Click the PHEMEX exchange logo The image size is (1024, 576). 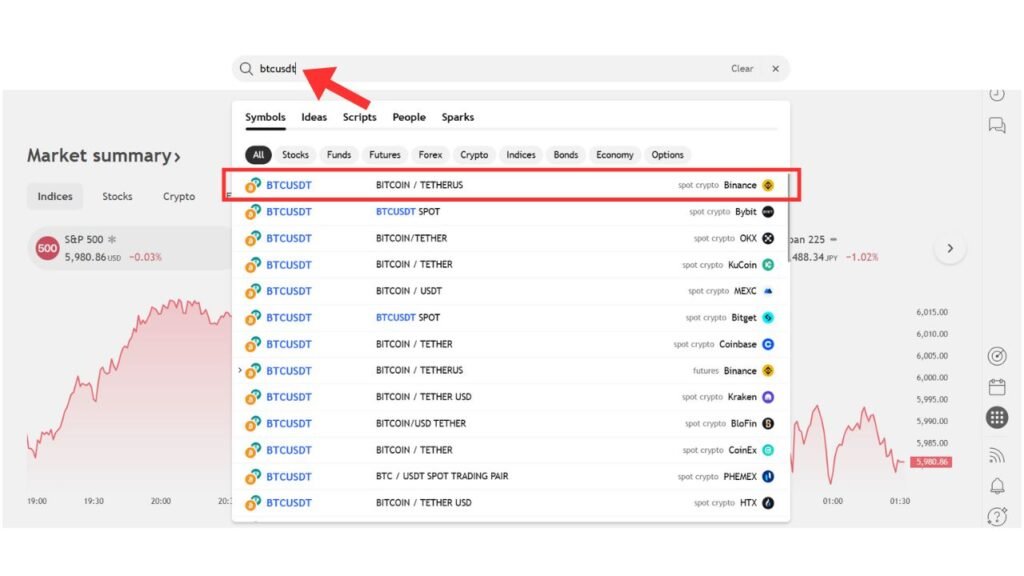click(768, 477)
